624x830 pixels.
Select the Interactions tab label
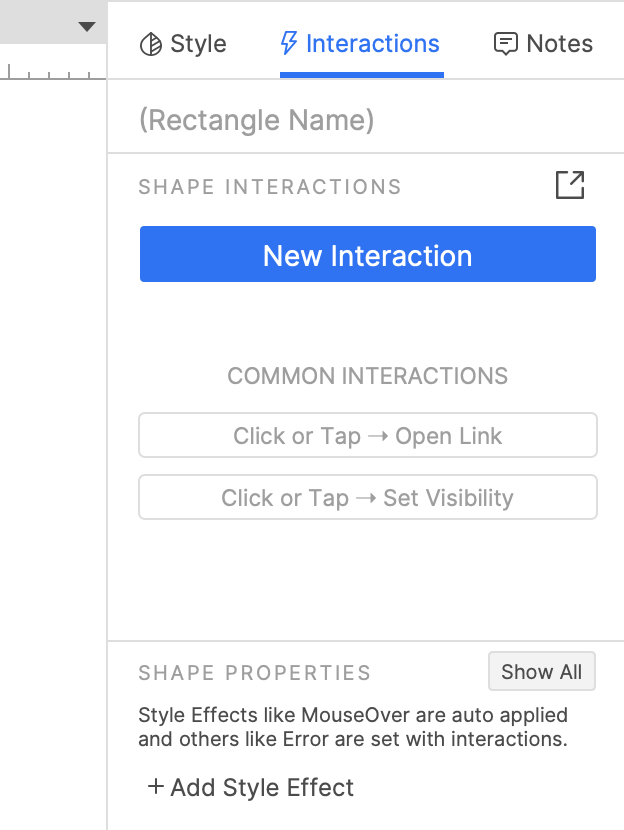pos(372,44)
